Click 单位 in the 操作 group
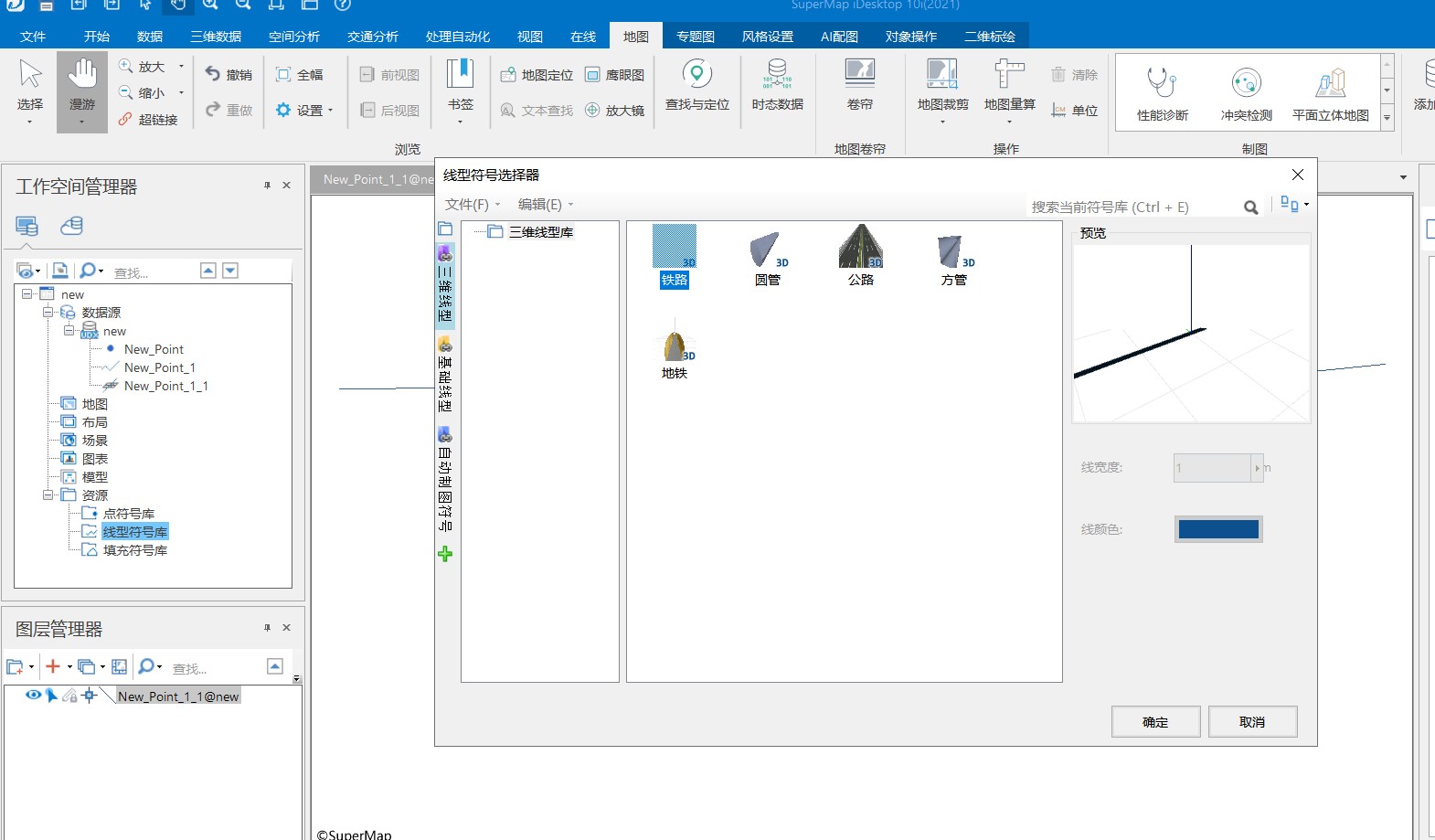The image size is (1435, 840). [x=1075, y=111]
